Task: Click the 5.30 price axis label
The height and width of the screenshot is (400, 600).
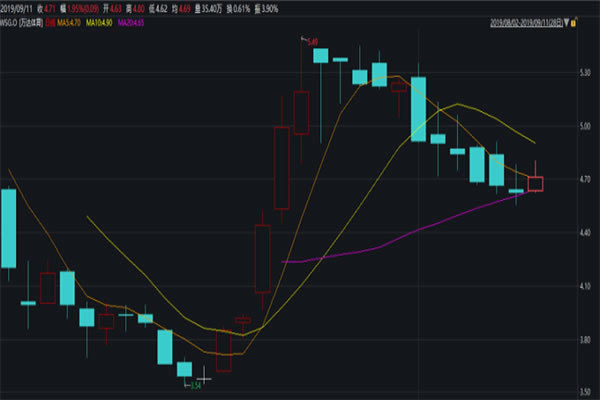Action: (583, 73)
